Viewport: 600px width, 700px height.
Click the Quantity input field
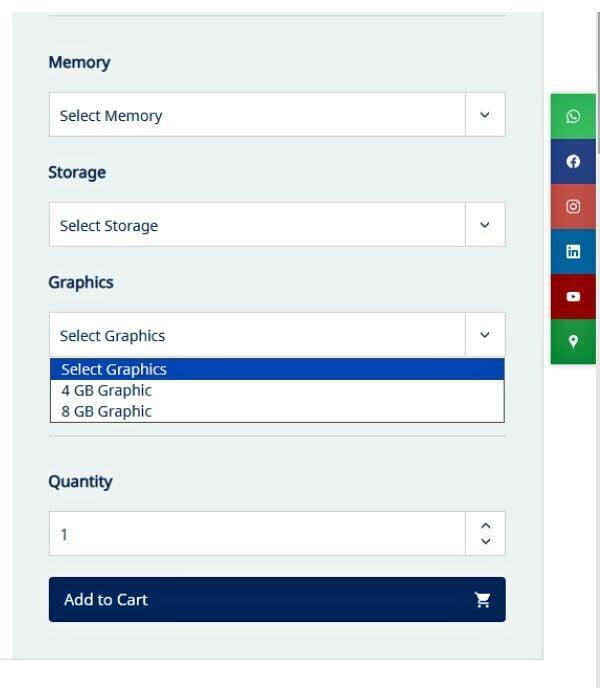pyautogui.click(x=257, y=534)
